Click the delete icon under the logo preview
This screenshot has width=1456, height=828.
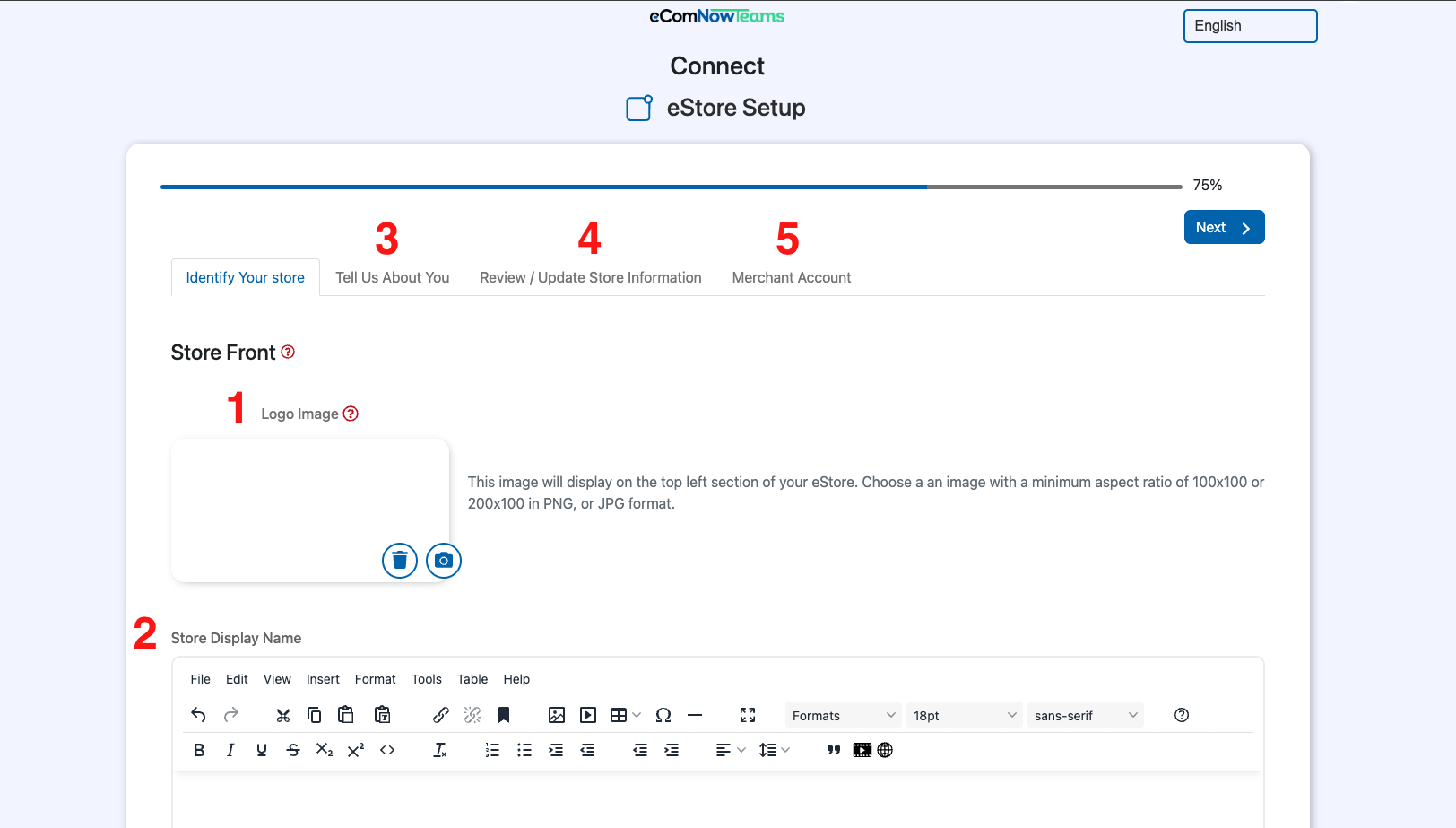(399, 560)
